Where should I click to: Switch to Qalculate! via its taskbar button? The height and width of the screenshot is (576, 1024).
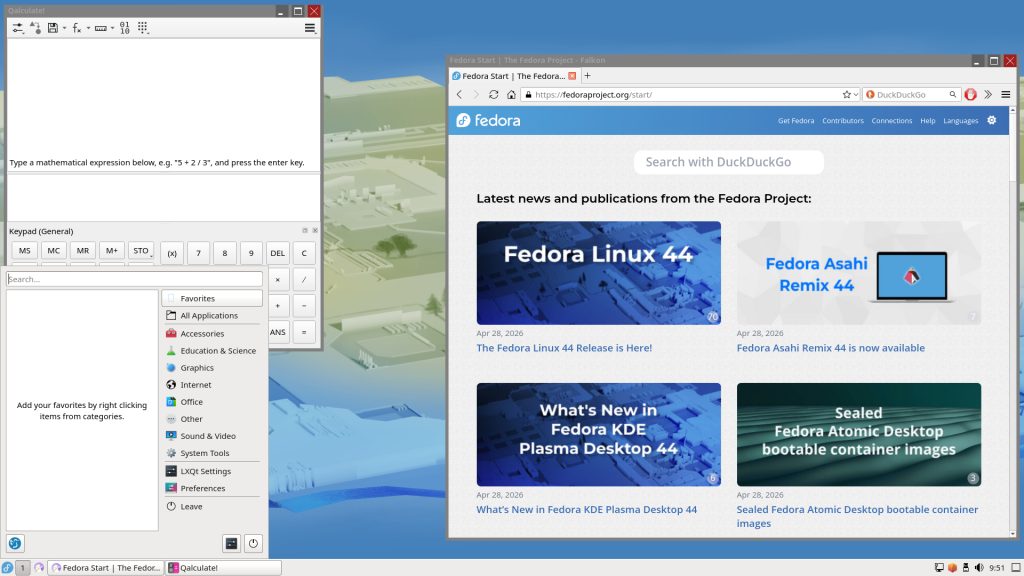pos(223,568)
